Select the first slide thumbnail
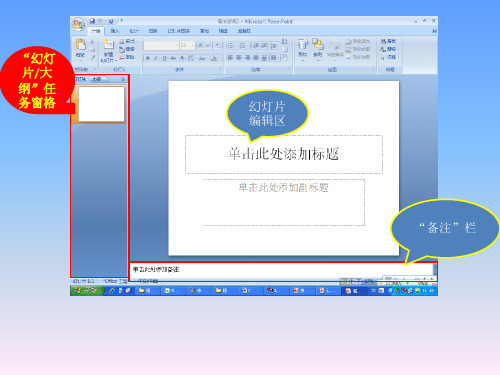Image resolution: width=500 pixels, height=375 pixels. [101, 104]
